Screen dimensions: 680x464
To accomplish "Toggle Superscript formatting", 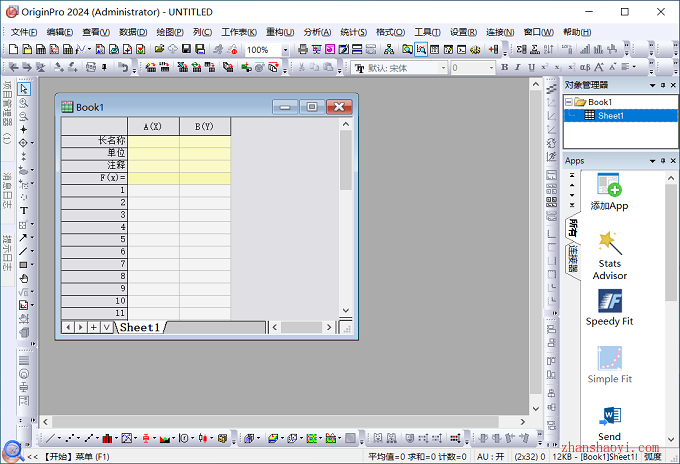I will click(x=545, y=67).
